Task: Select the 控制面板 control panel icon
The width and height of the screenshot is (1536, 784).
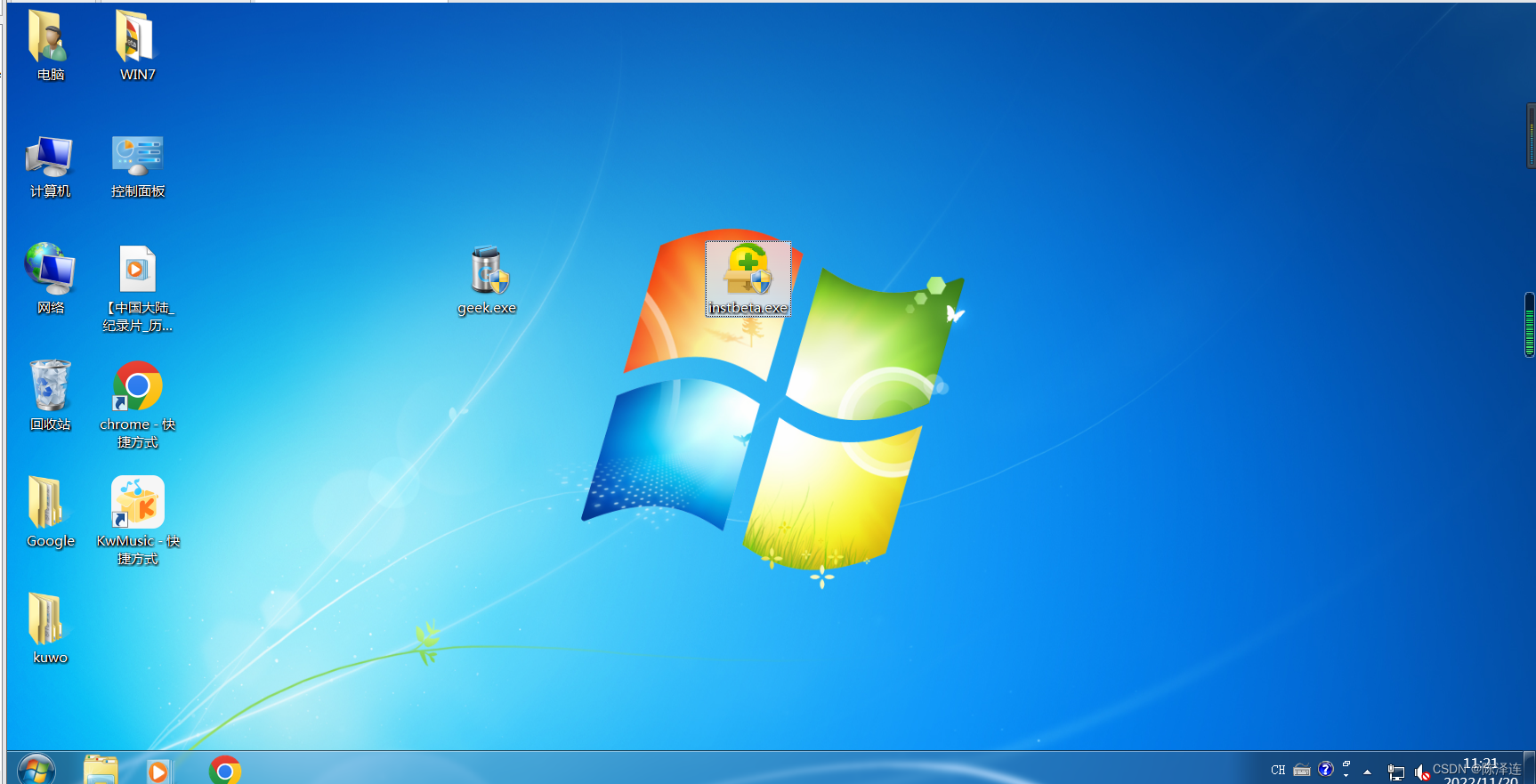Action: pos(137,157)
